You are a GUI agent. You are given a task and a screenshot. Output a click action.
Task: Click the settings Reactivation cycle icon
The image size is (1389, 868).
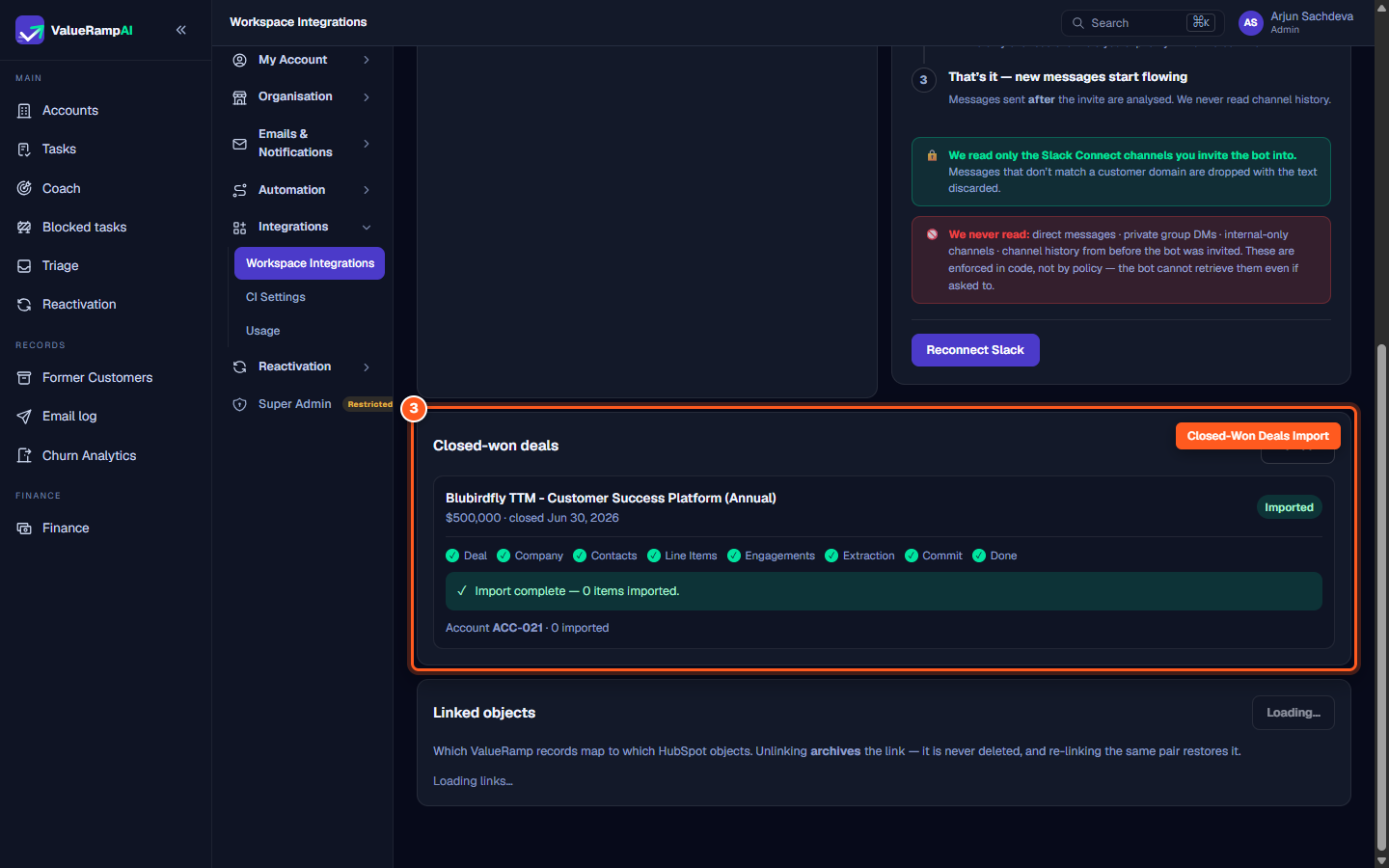pyautogui.click(x=239, y=366)
